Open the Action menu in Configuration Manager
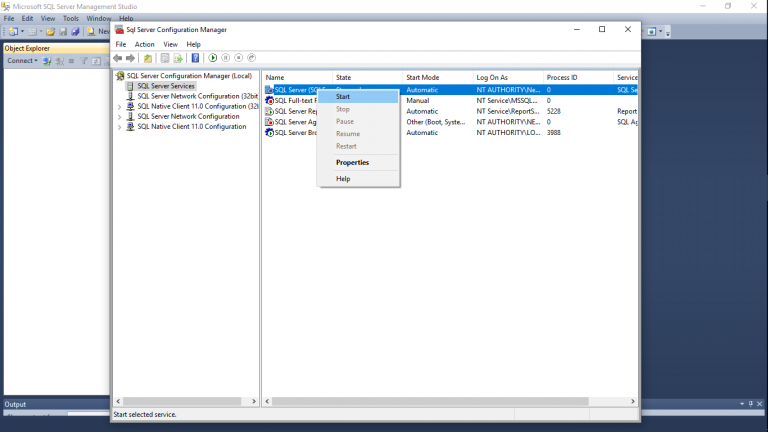Image resolution: width=768 pixels, height=432 pixels. (145, 44)
